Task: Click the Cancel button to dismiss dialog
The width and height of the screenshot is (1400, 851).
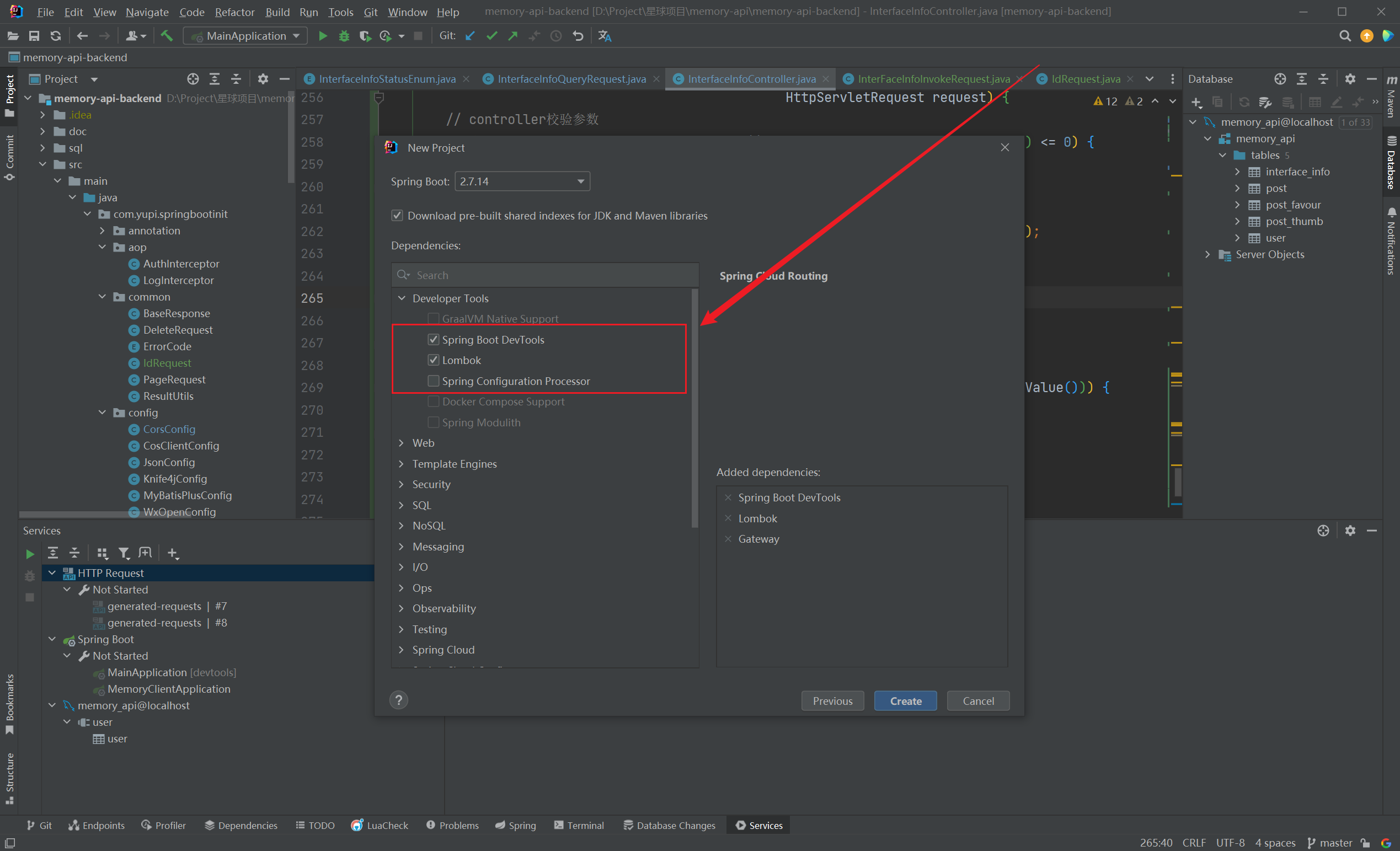Action: click(x=978, y=700)
